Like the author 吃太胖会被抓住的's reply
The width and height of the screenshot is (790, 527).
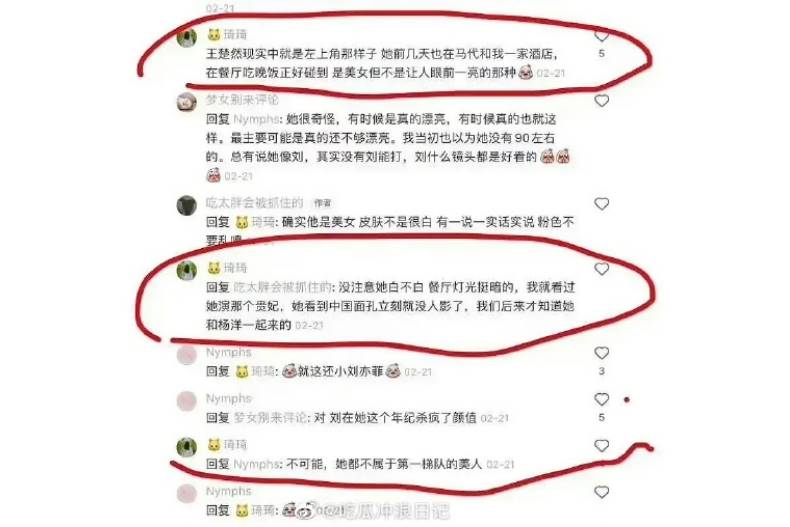point(601,204)
